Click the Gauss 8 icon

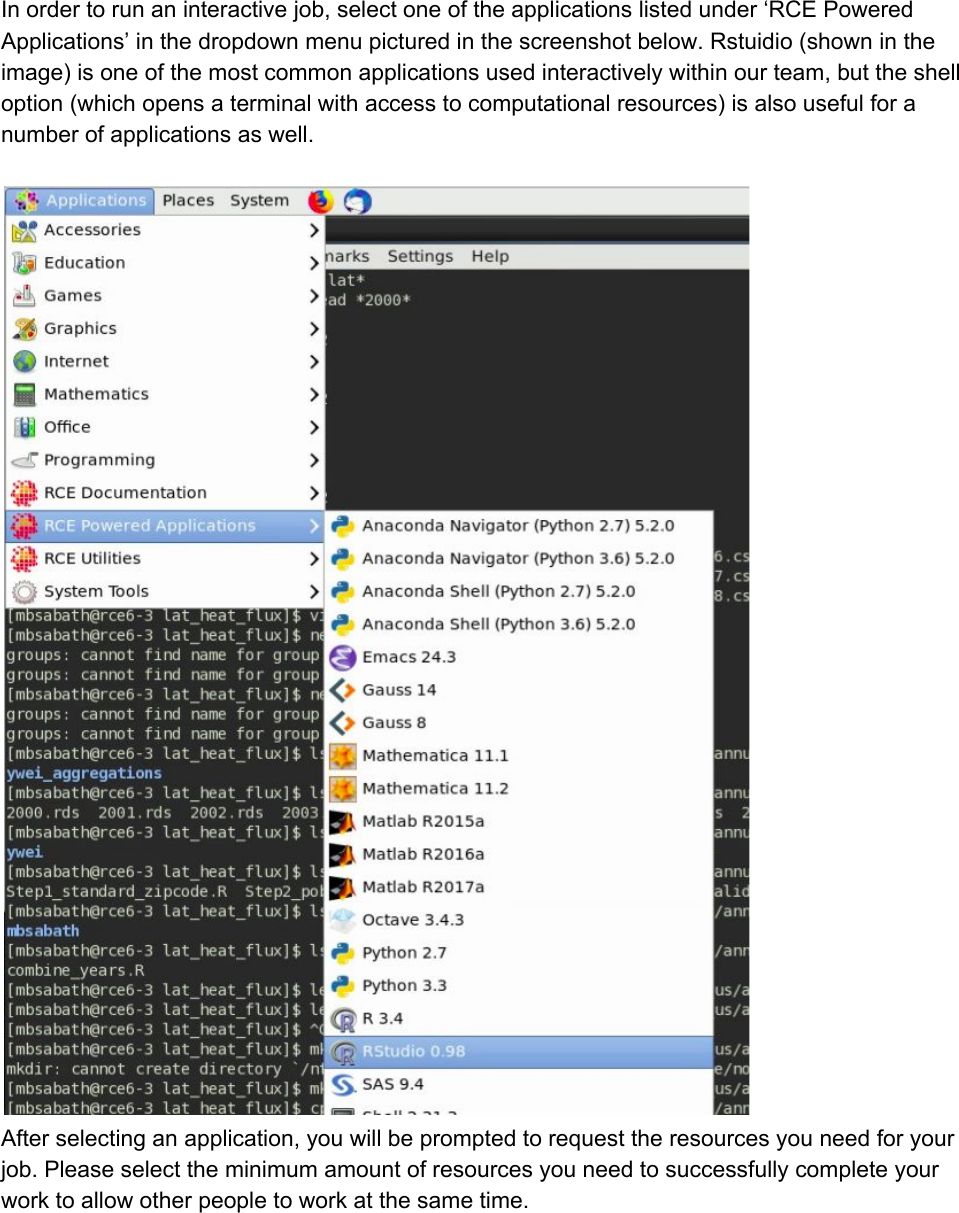[343, 724]
